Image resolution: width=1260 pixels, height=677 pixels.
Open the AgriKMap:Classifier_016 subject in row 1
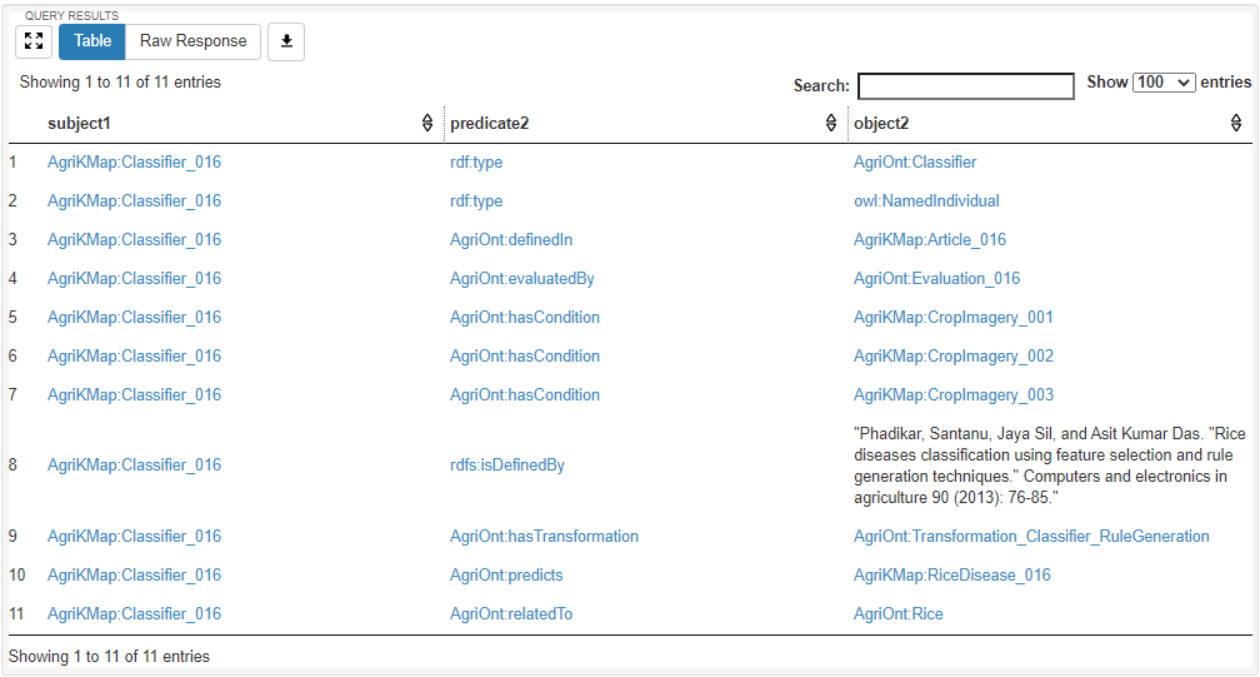click(134, 162)
